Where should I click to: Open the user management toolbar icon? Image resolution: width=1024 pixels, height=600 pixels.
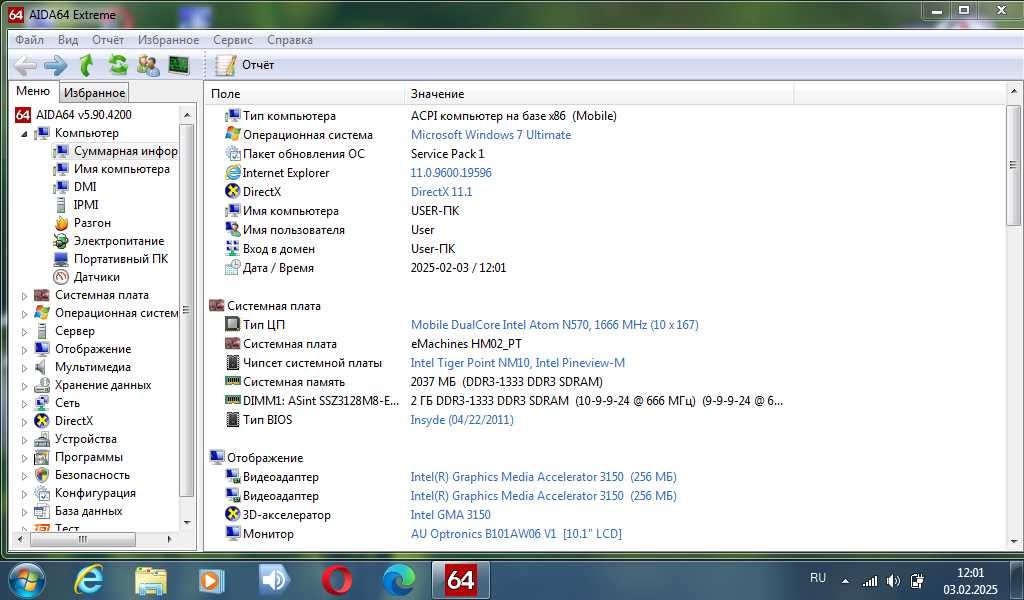point(148,65)
